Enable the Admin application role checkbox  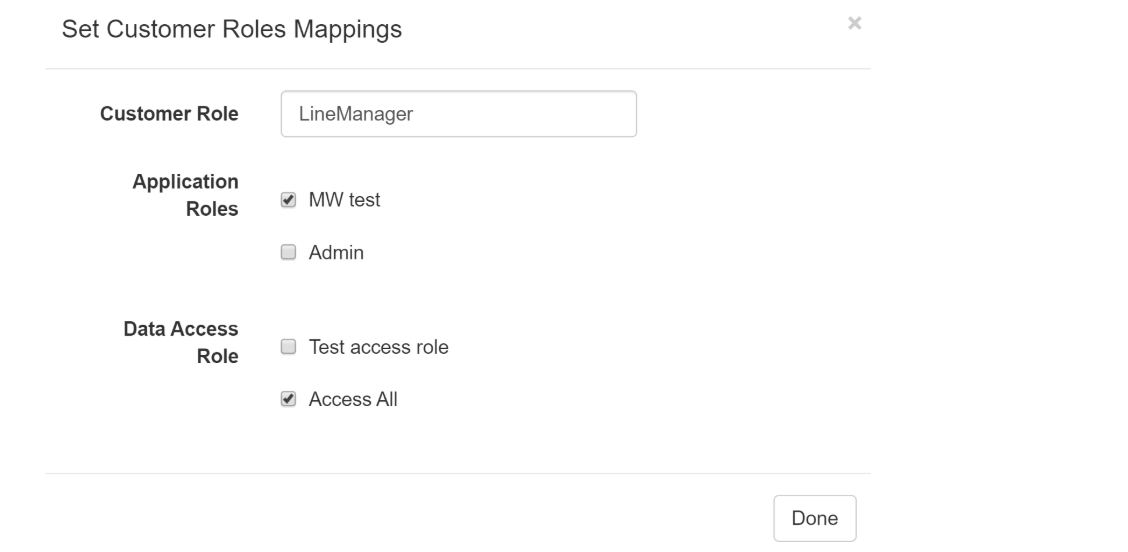pyautogui.click(x=288, y=254)
